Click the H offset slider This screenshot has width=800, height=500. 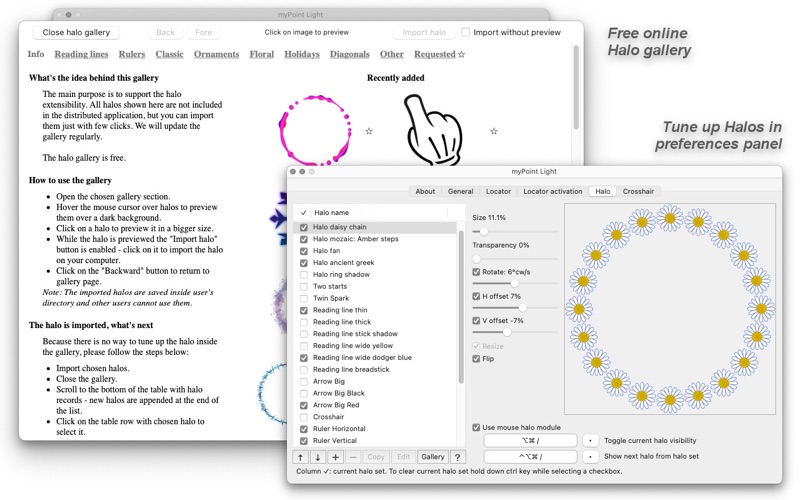tap(515, 308)
